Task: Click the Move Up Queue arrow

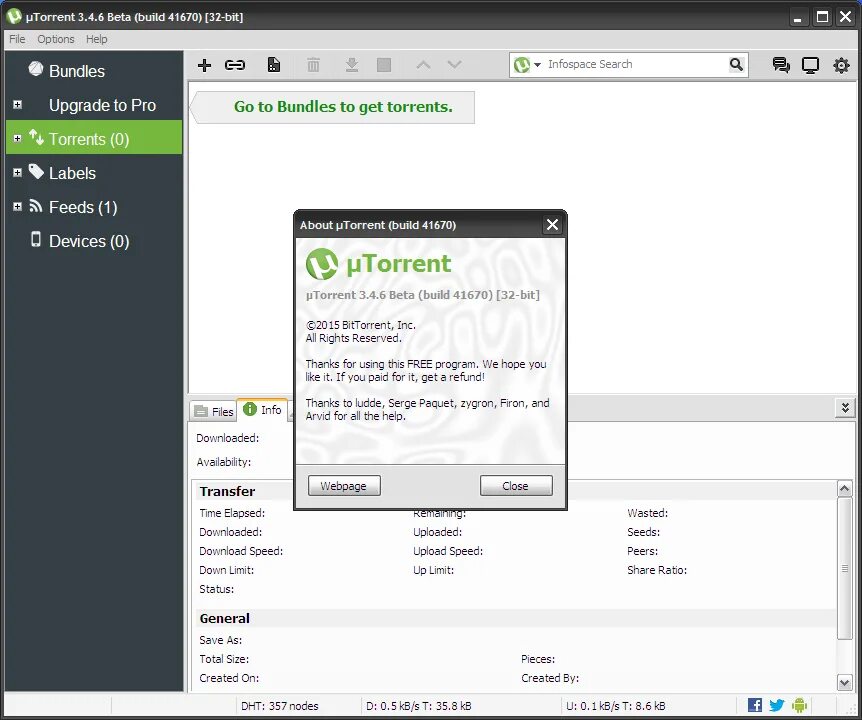Action: pyautogui.click(x=423, y=65)
